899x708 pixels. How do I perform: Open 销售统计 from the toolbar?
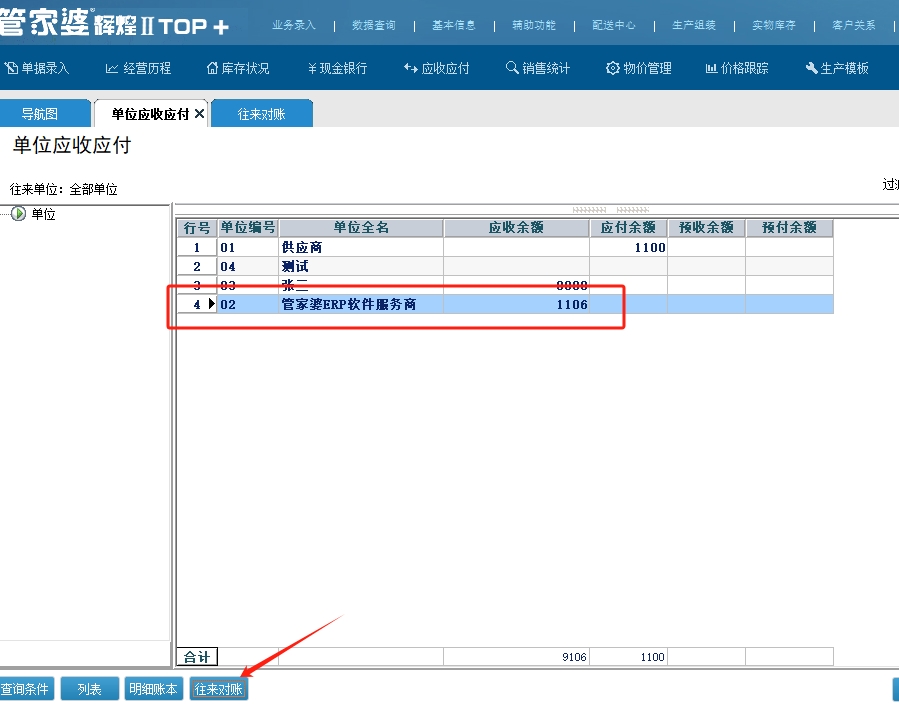tap(538, 68)
